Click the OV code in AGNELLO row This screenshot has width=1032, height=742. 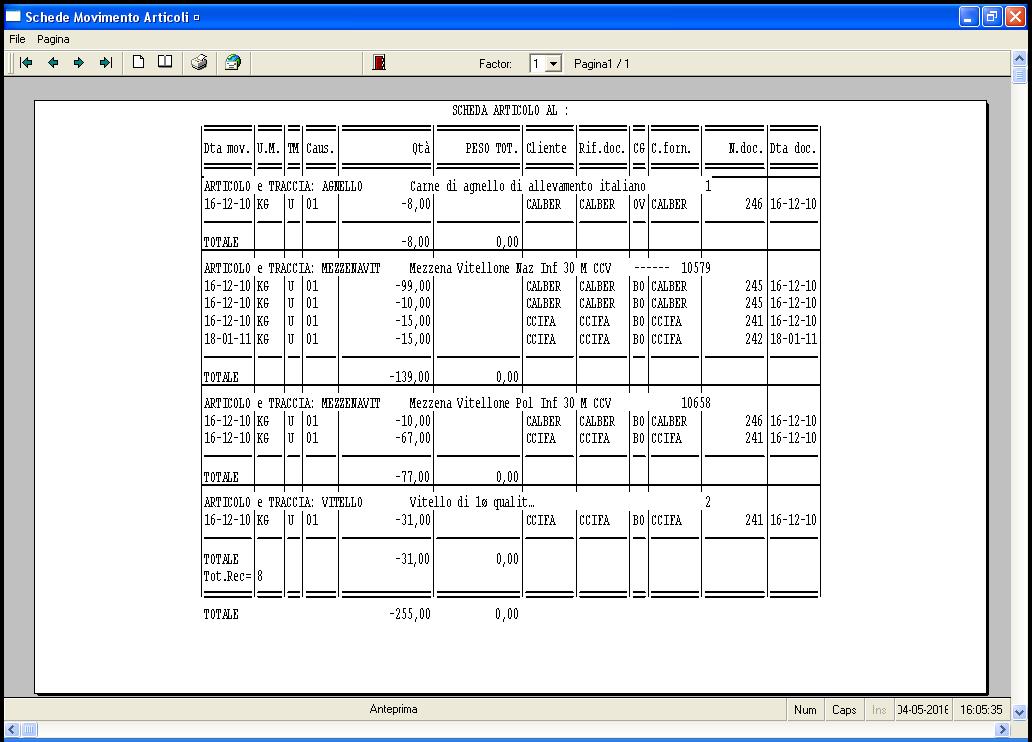click(x=639, y=204)
